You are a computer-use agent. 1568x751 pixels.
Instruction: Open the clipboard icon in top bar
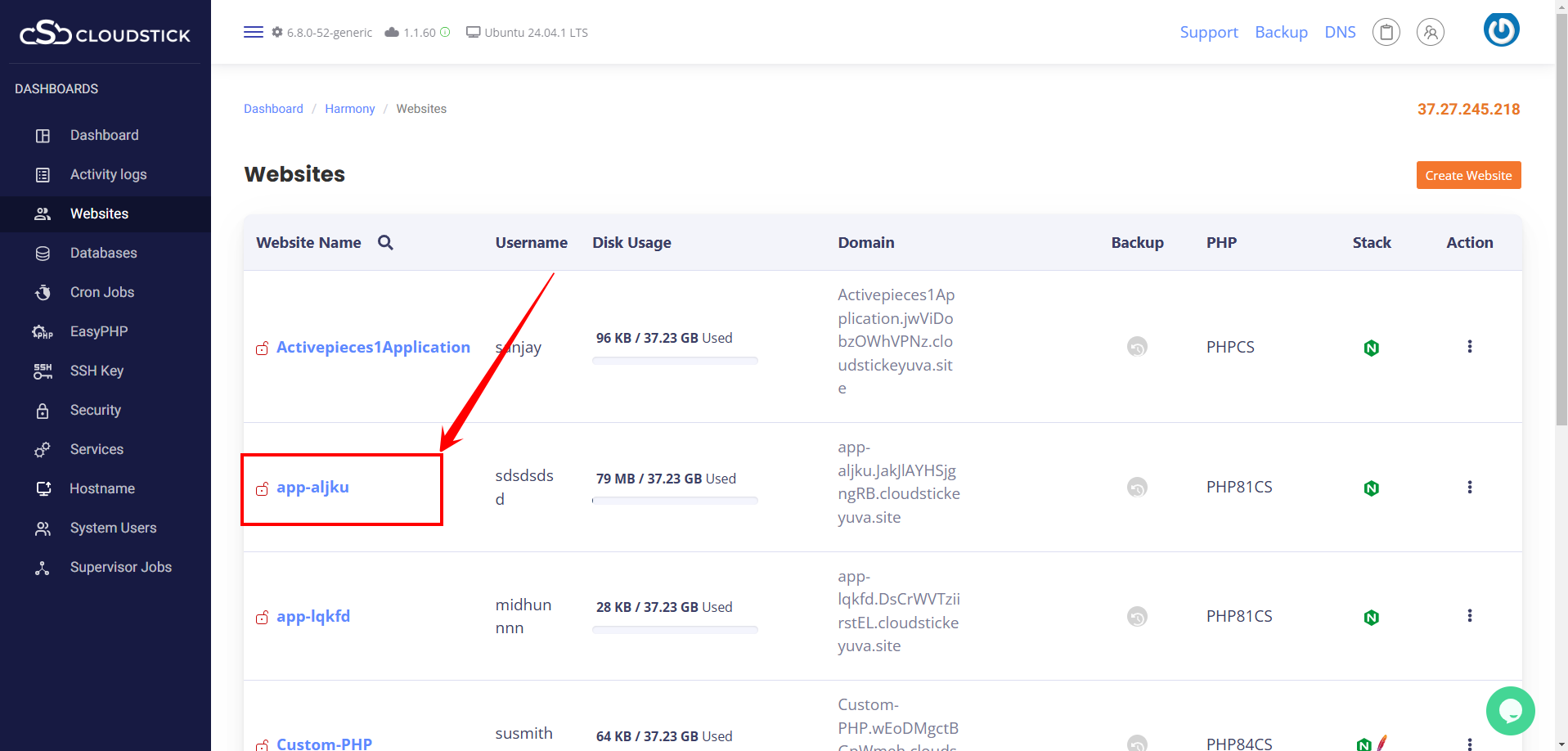pyautogui.click(x=1386, y=33)
